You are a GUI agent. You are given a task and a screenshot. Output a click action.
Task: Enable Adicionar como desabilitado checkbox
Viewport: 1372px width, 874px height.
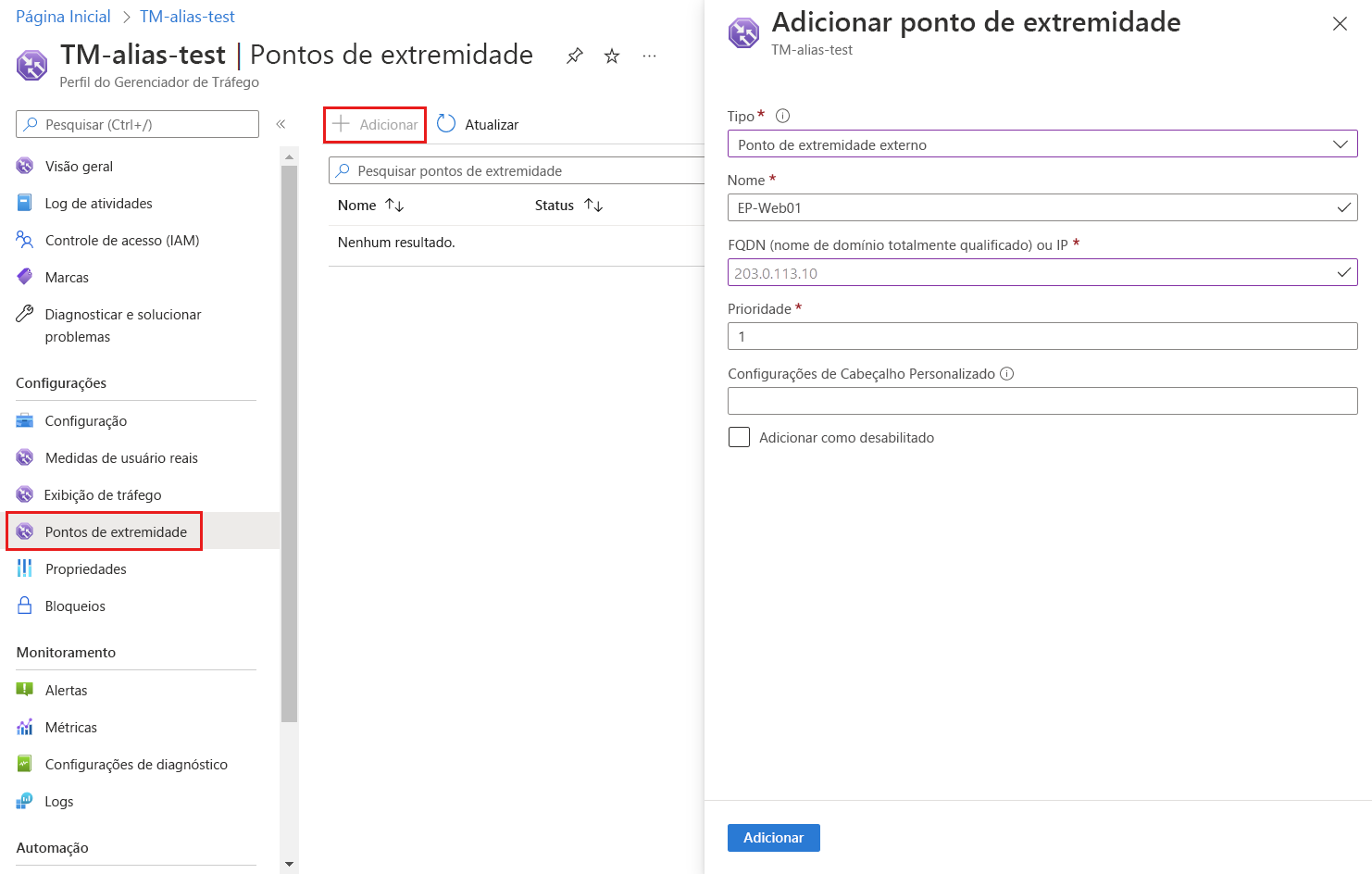(739, 437)
